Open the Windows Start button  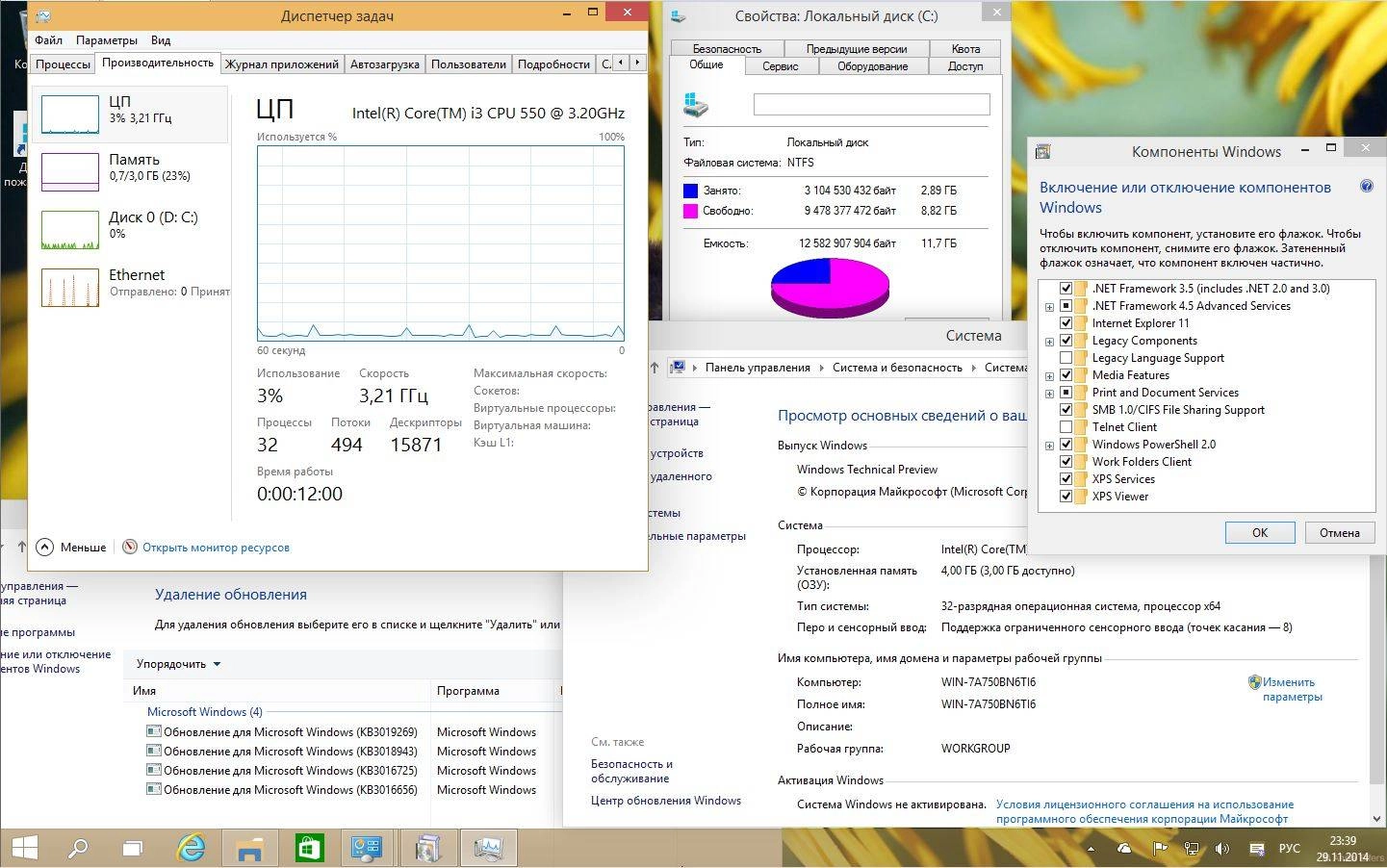point(24,848)
